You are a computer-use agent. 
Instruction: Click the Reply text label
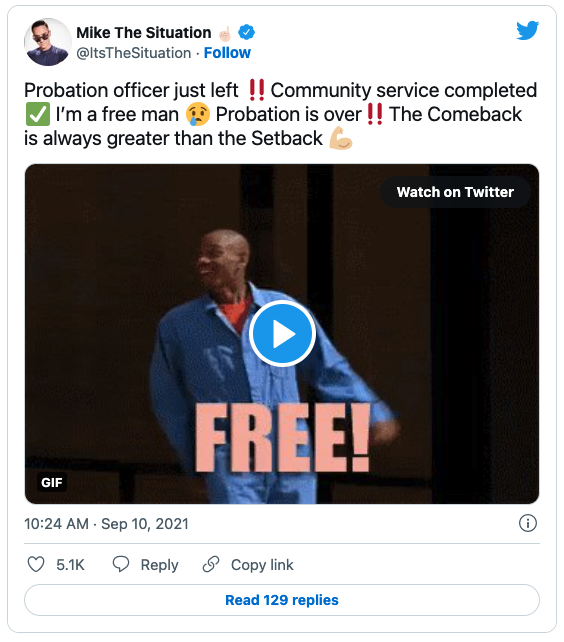tap(159, 565)
